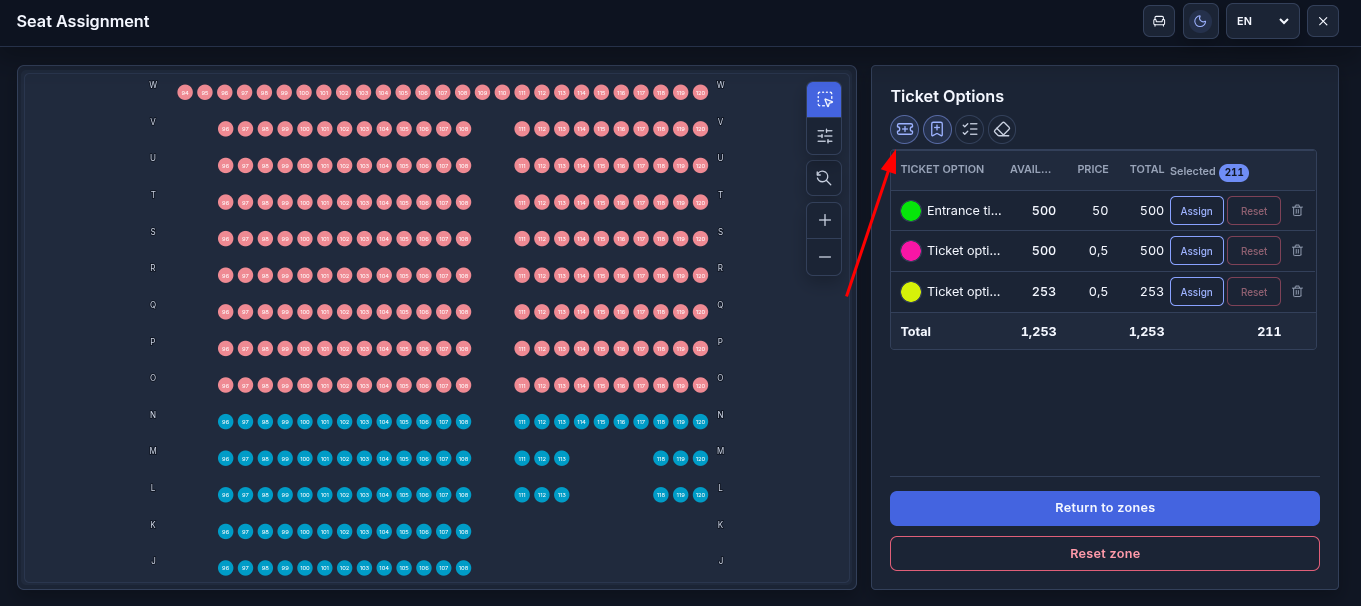Reset the seat map zoom view

[x=824, y=177]
